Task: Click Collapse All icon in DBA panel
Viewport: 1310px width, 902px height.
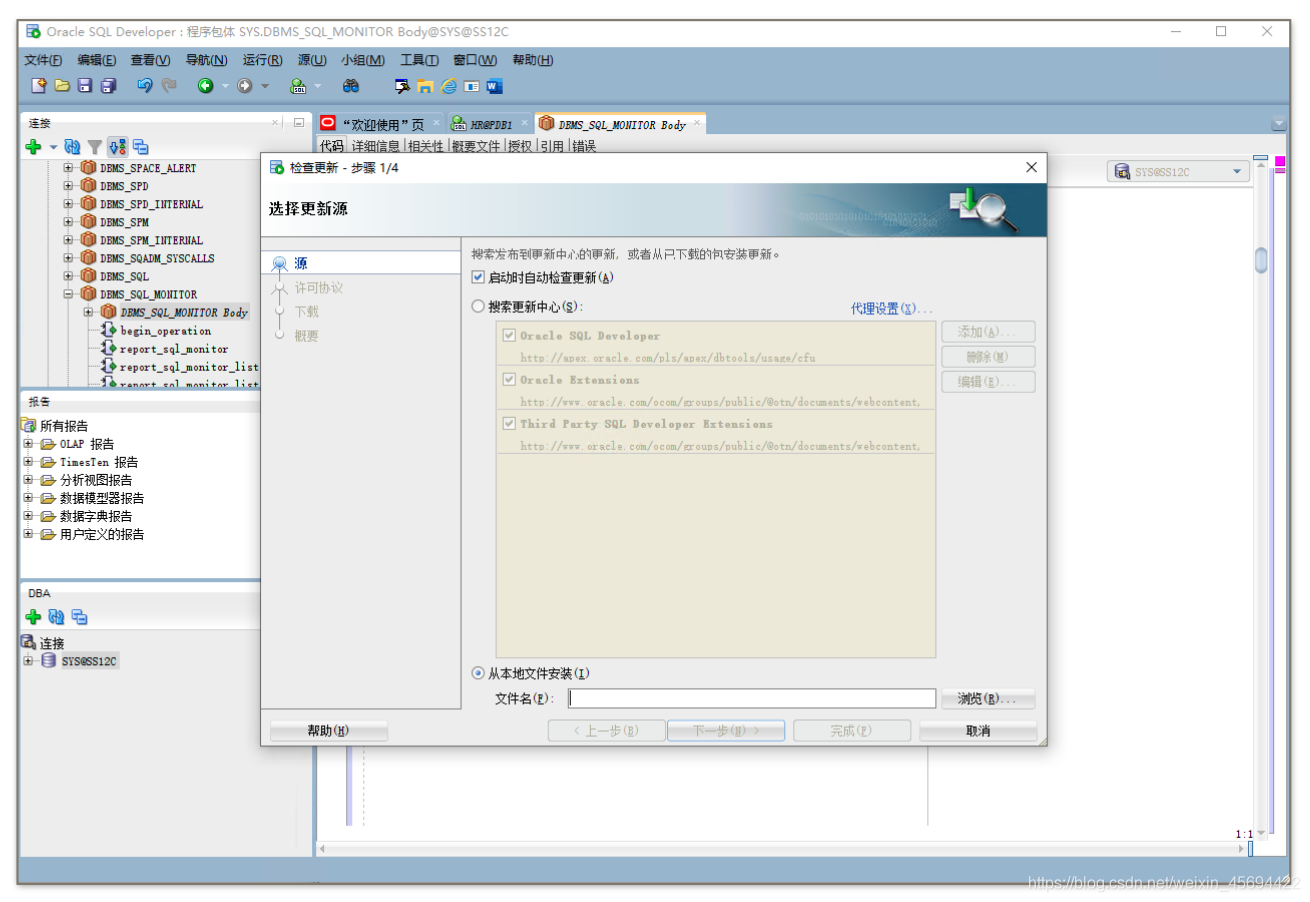Action: pos(80,617)
